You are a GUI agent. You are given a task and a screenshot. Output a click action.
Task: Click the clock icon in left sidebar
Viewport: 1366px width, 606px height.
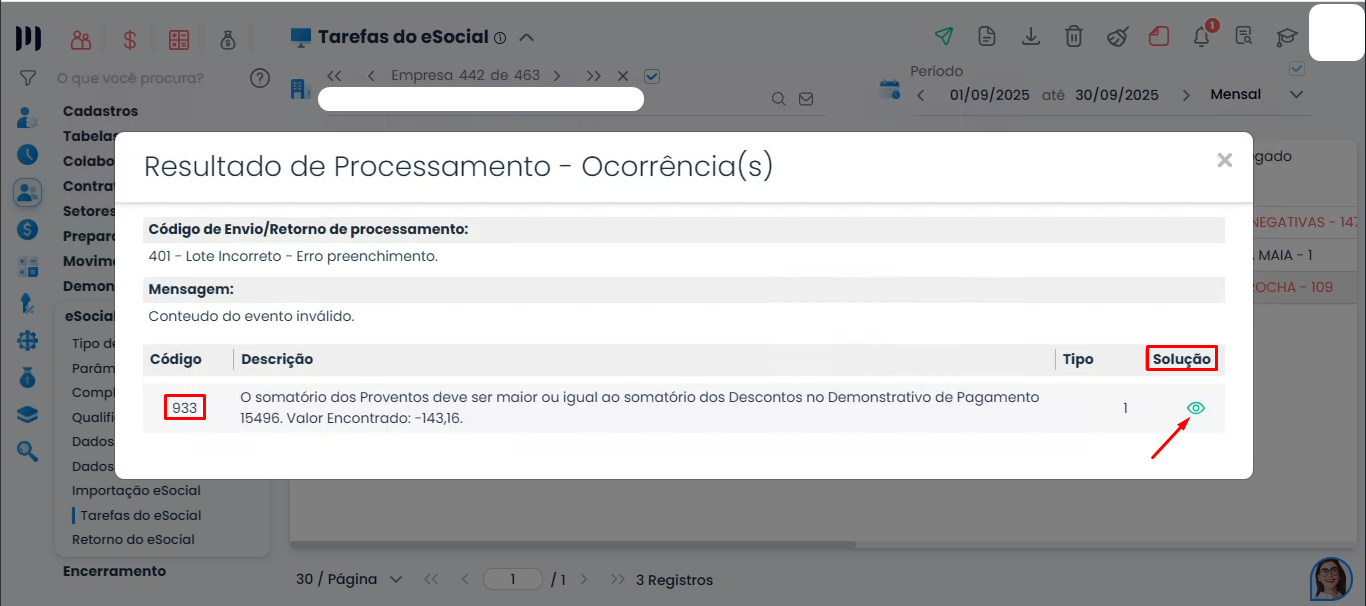[27, 155]
